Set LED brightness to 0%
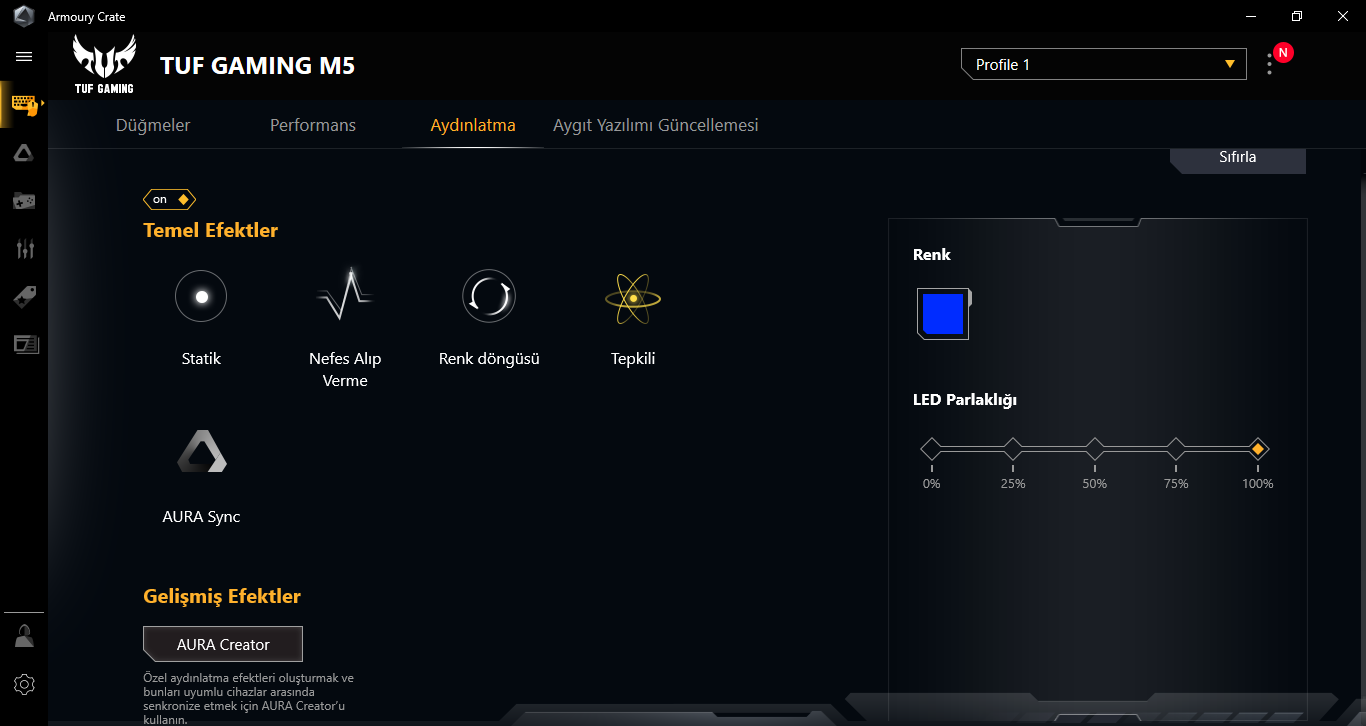The height and width of the screenshot is (726, 1366). click(x=932, y=449)
